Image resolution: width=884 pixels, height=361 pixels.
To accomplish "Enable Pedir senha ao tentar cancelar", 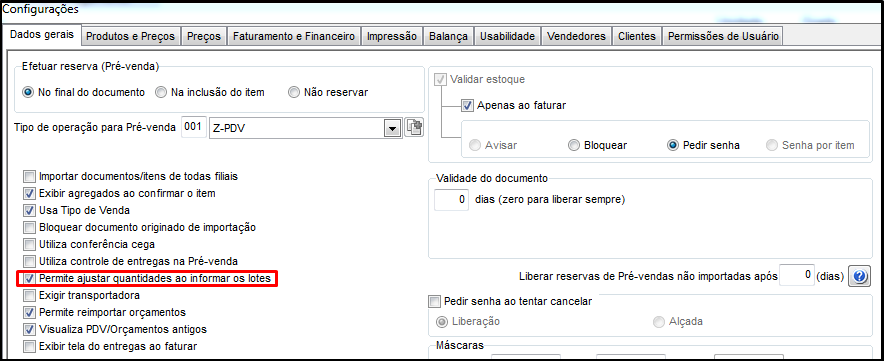I will [x=434, y=301].
